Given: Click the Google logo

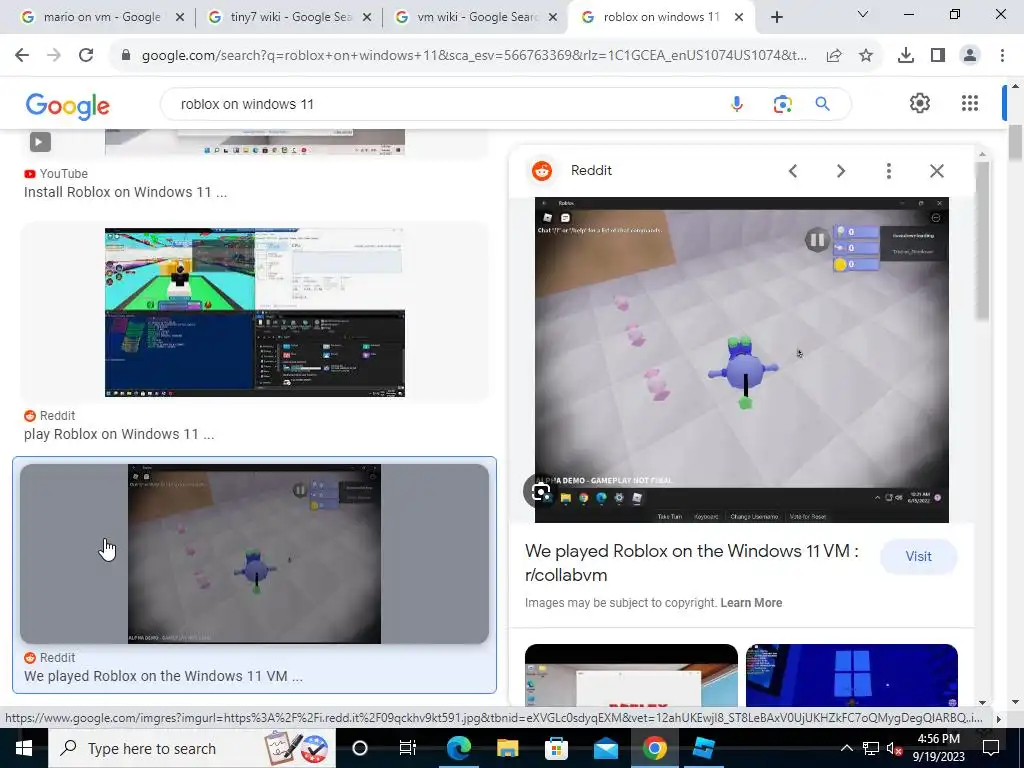Looking at the screenshot, I should (x=67, y=105).
